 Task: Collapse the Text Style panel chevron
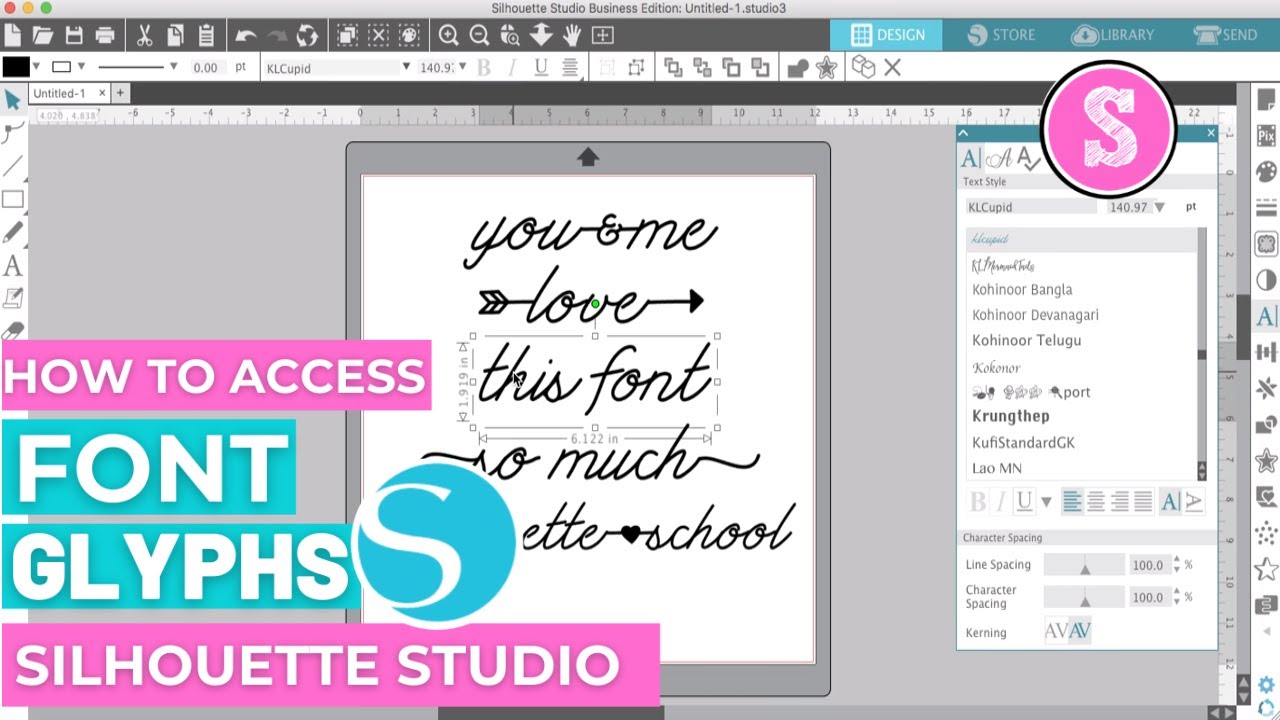click(964, 133)
